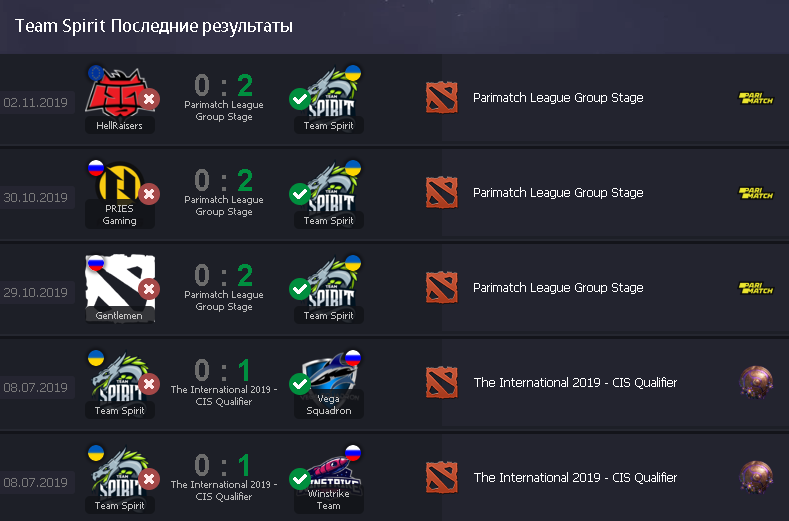Click red loss cross on HellRaisers logo

(149, 99)
